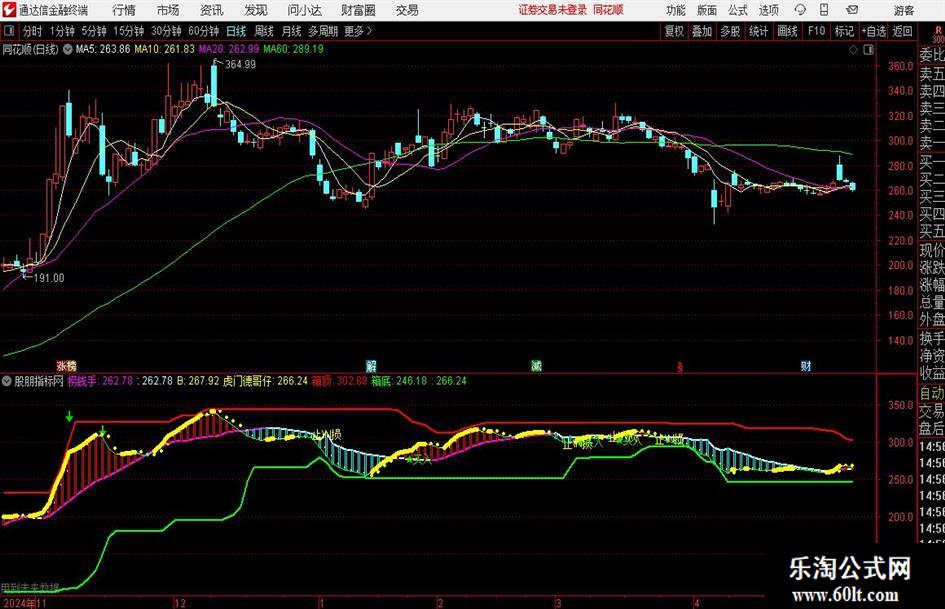The image size is (945, 609).
Task: Open the 公式 menu
Action: [738, 10]
